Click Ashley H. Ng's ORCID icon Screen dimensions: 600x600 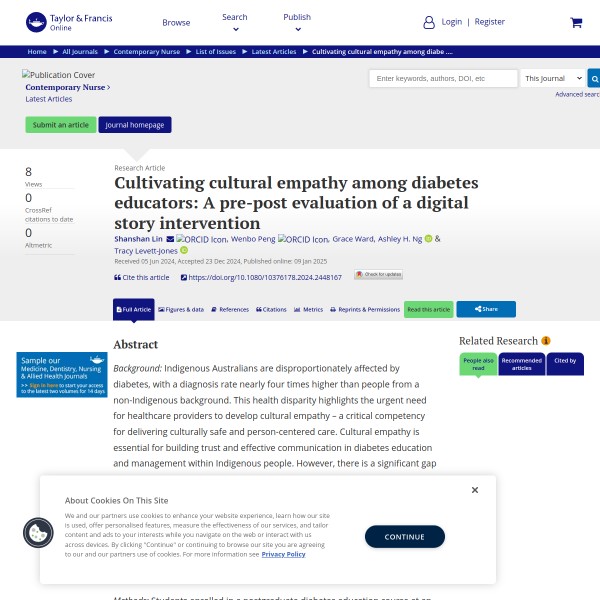(x=428, y=239)
